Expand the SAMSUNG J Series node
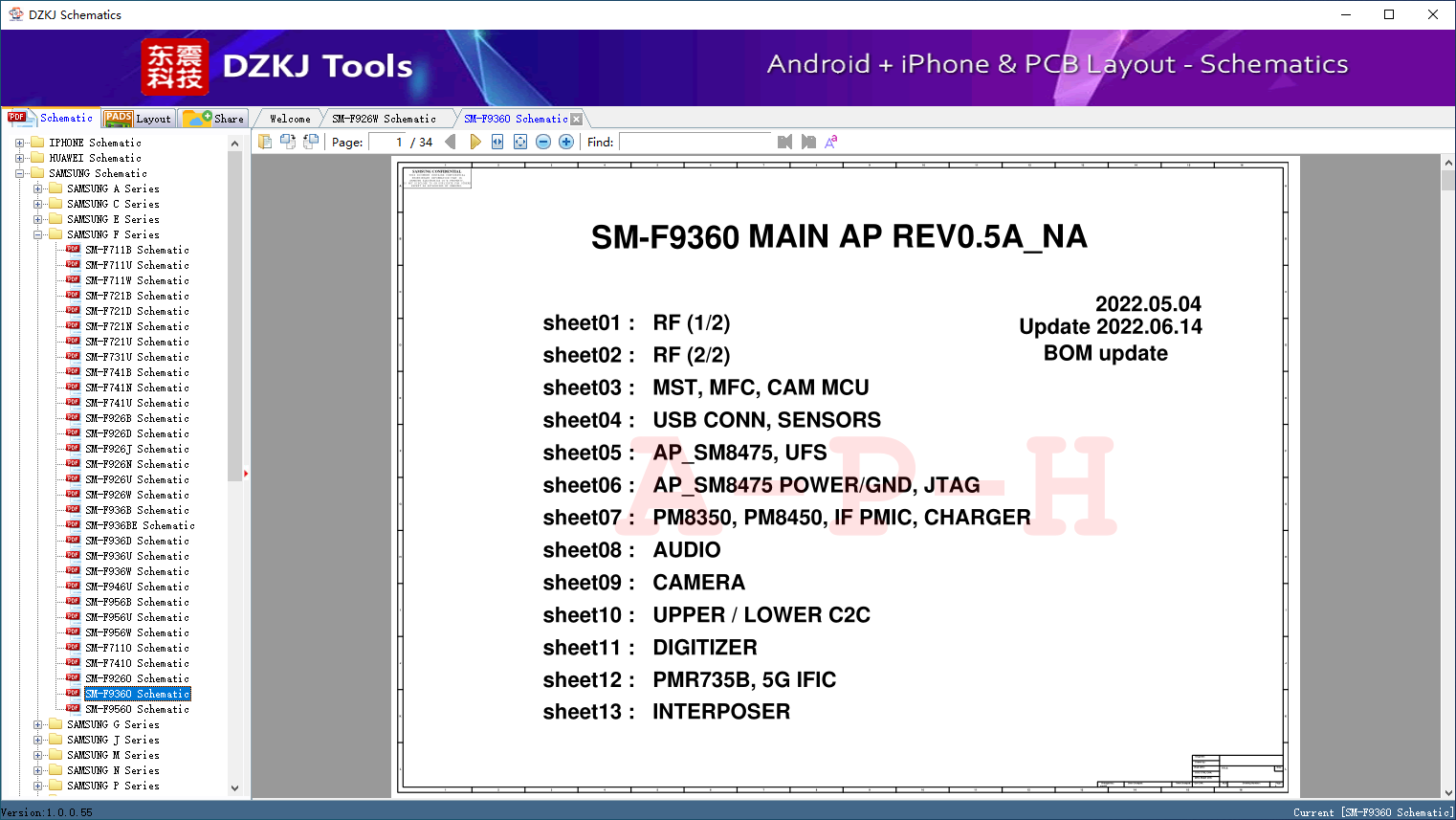The image size is (1456, 820). tap(37, 740)
